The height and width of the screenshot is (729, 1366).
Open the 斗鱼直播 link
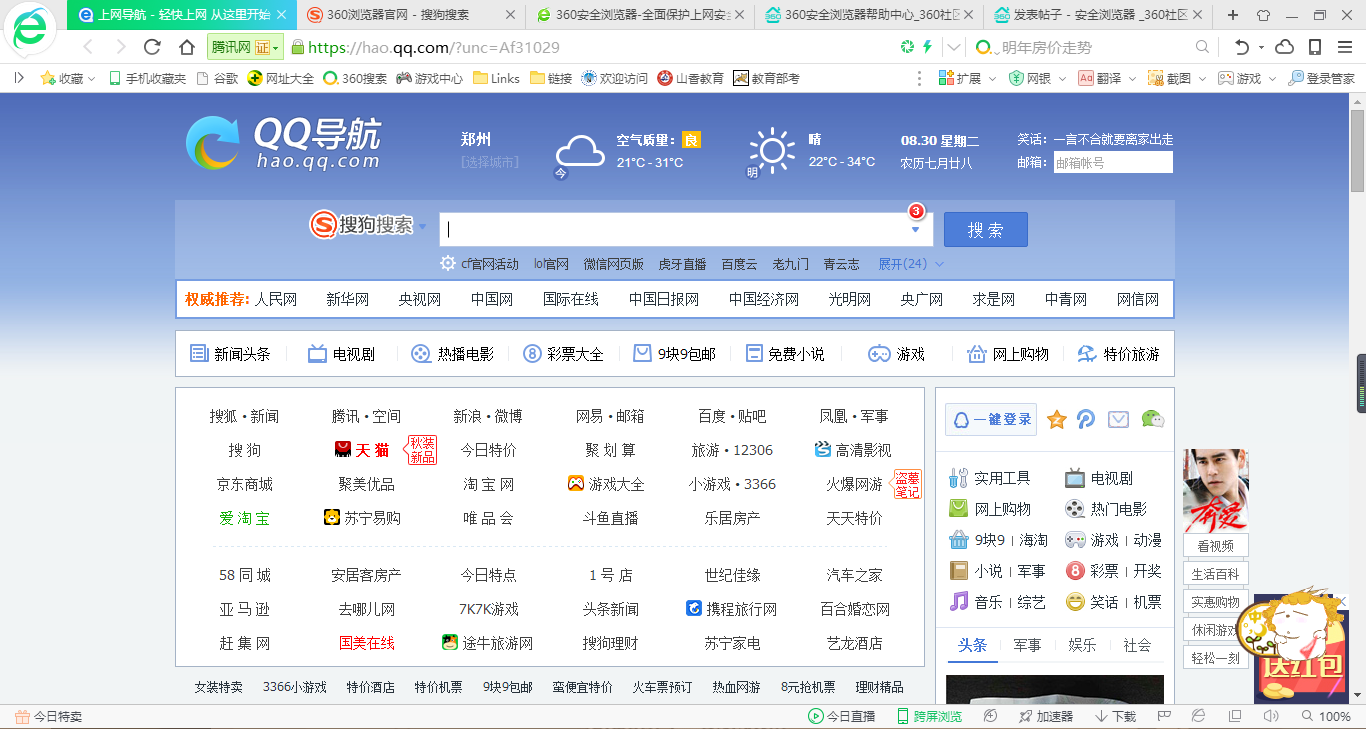pyautogui.click(x=611, y=518)
